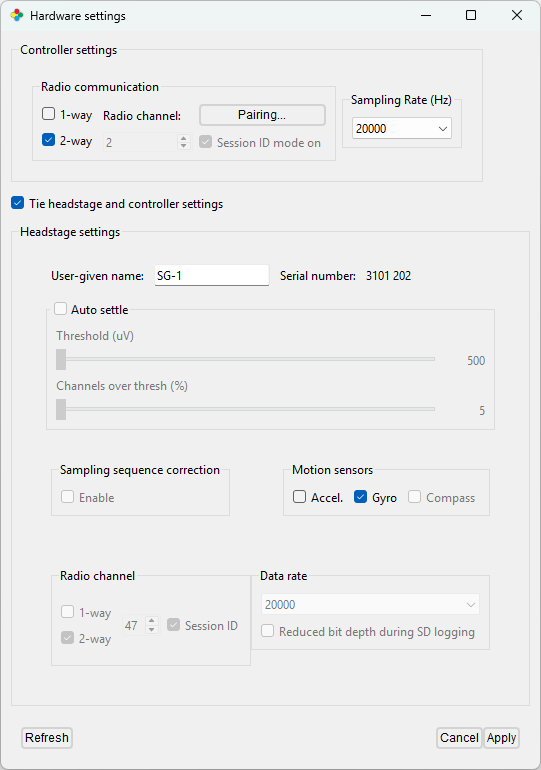Click the Refresh button
The image size is (541, 770).
[47, 738]
